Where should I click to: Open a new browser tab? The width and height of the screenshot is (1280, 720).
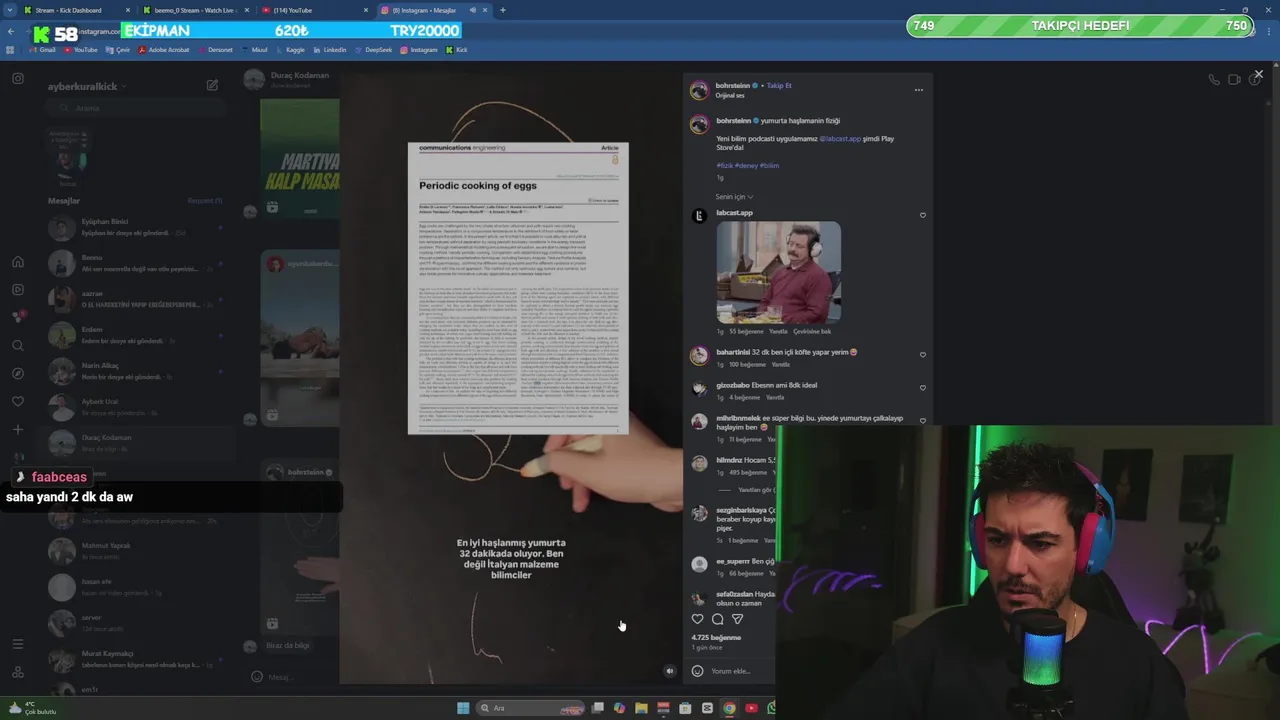point(502,10)
